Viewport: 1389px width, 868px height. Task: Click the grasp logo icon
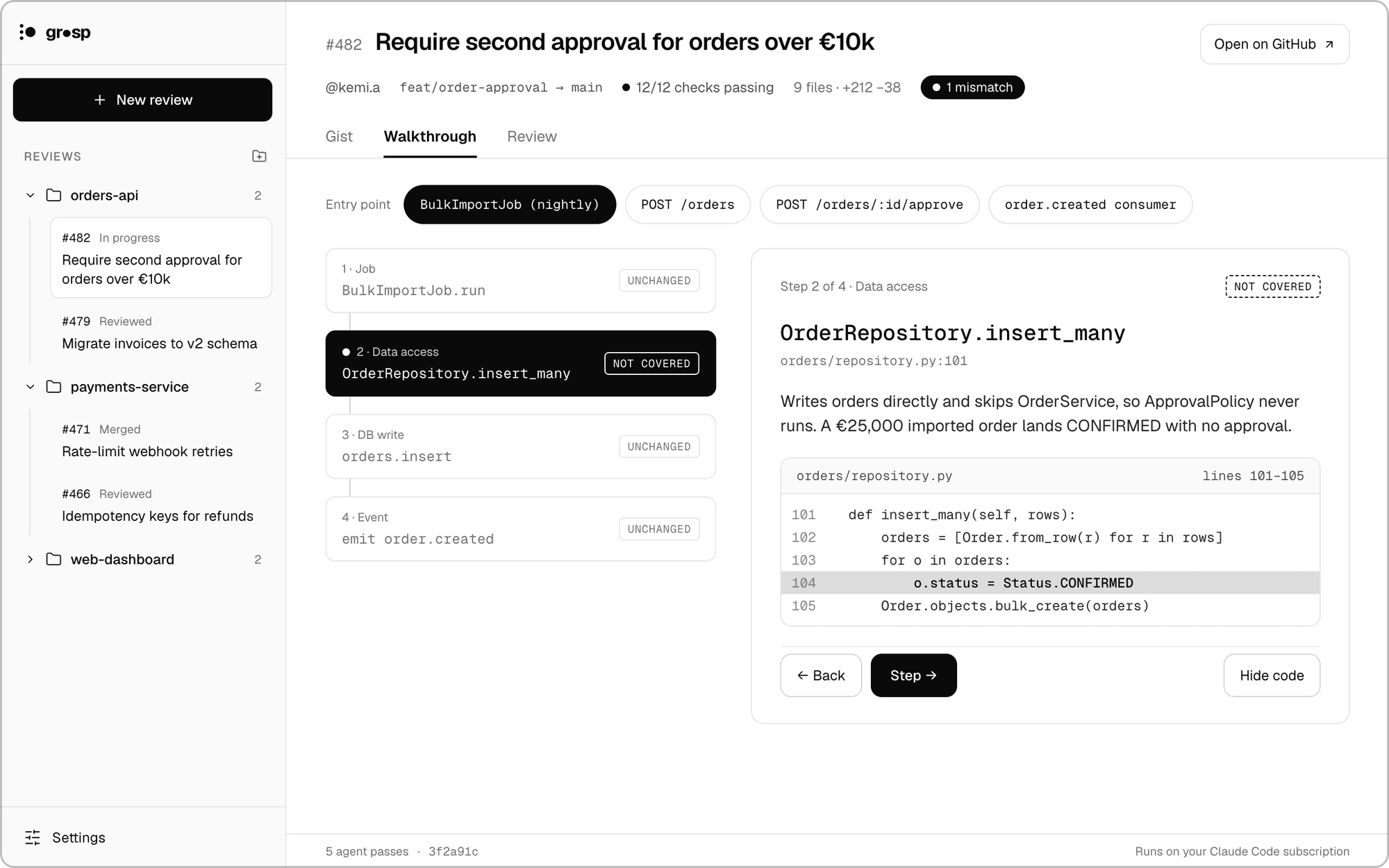coord(28,32)
